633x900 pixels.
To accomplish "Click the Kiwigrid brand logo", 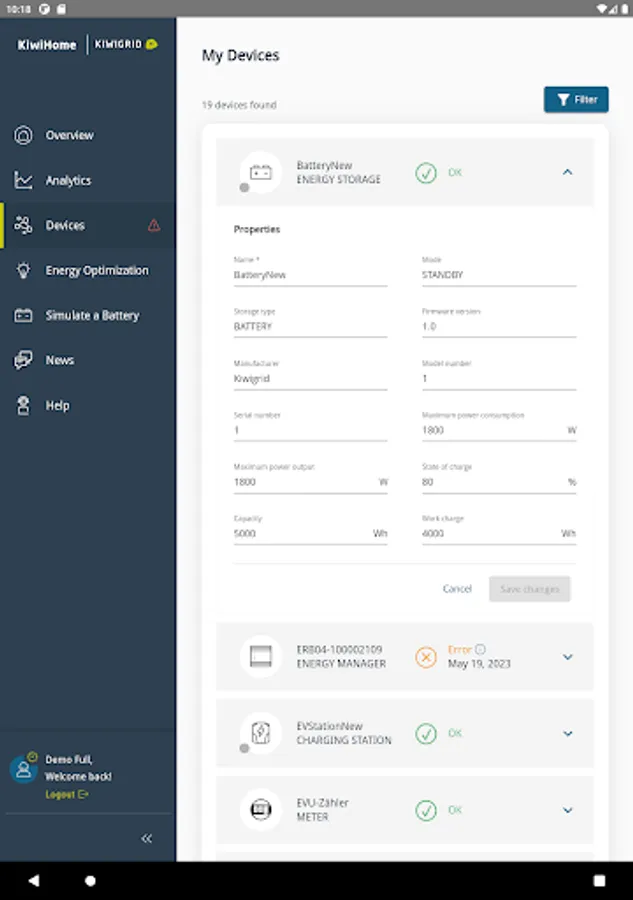I will coord(126,44).
